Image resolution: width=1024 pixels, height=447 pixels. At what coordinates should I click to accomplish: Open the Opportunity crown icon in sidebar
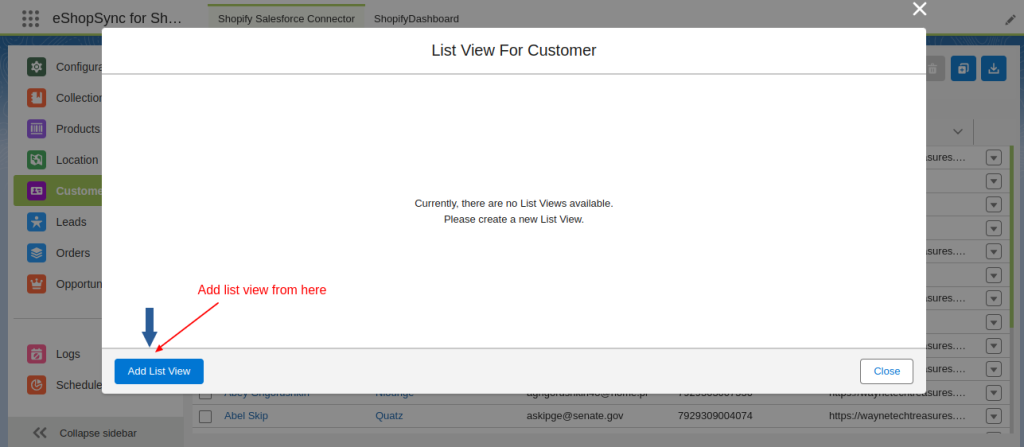36,284
